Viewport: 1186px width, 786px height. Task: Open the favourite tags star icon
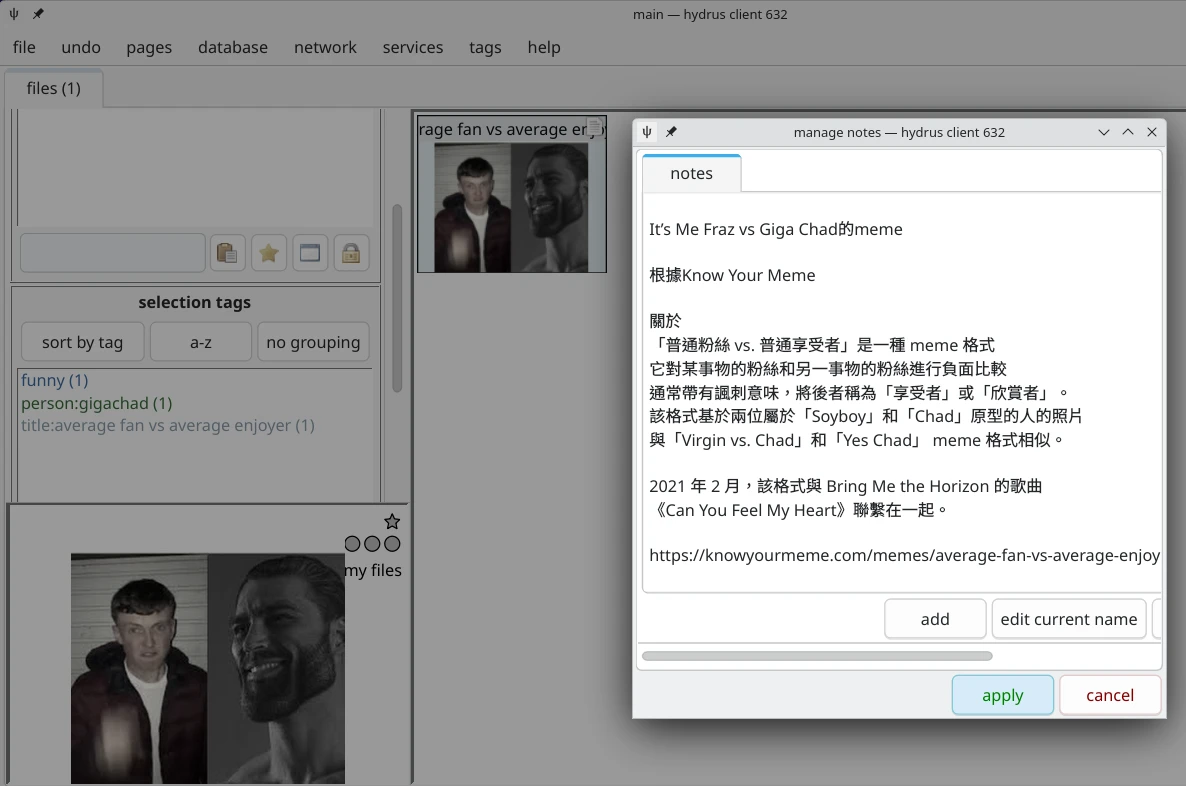coord(268,252)
